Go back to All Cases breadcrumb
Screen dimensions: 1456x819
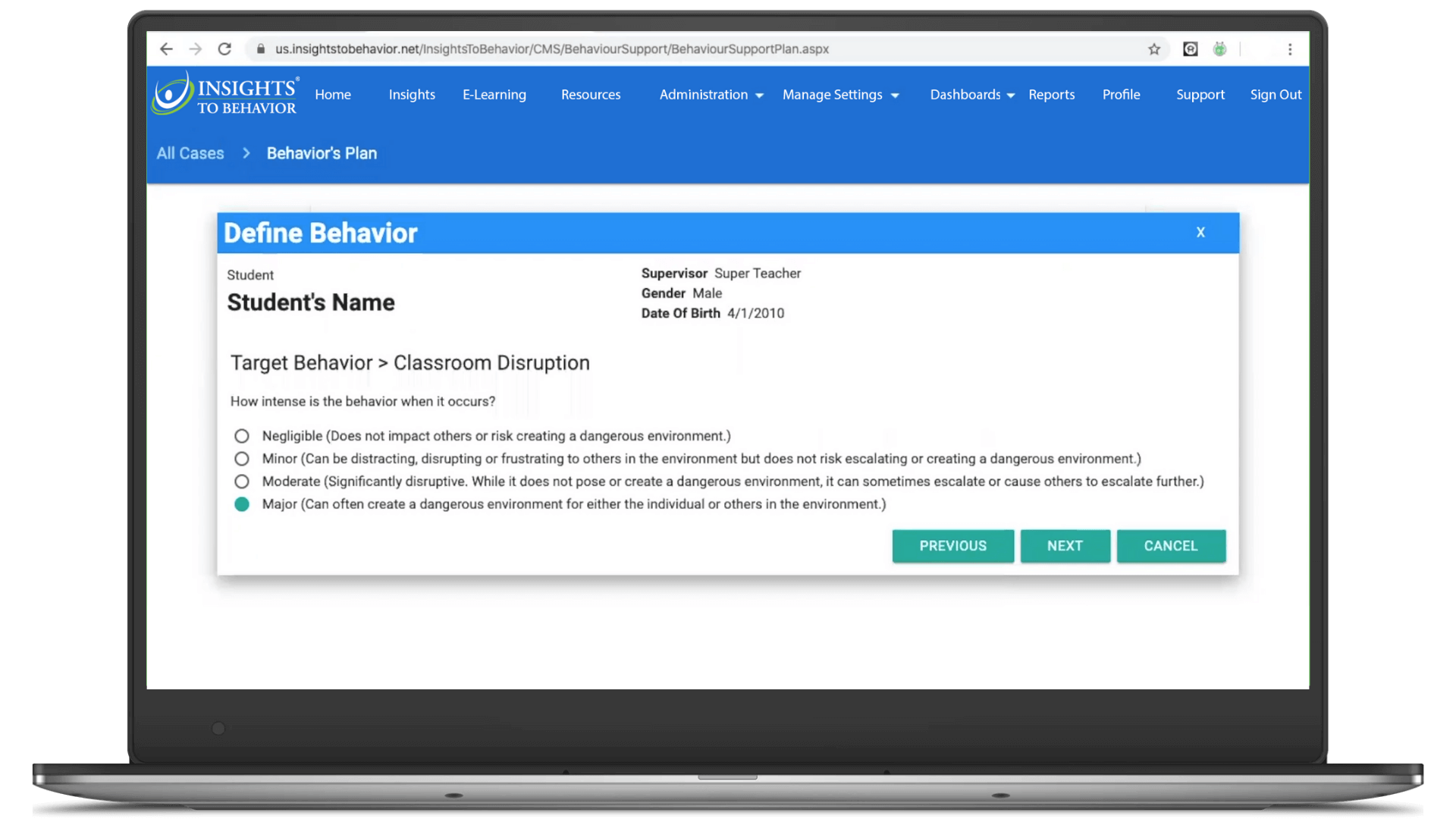[190, 153]
